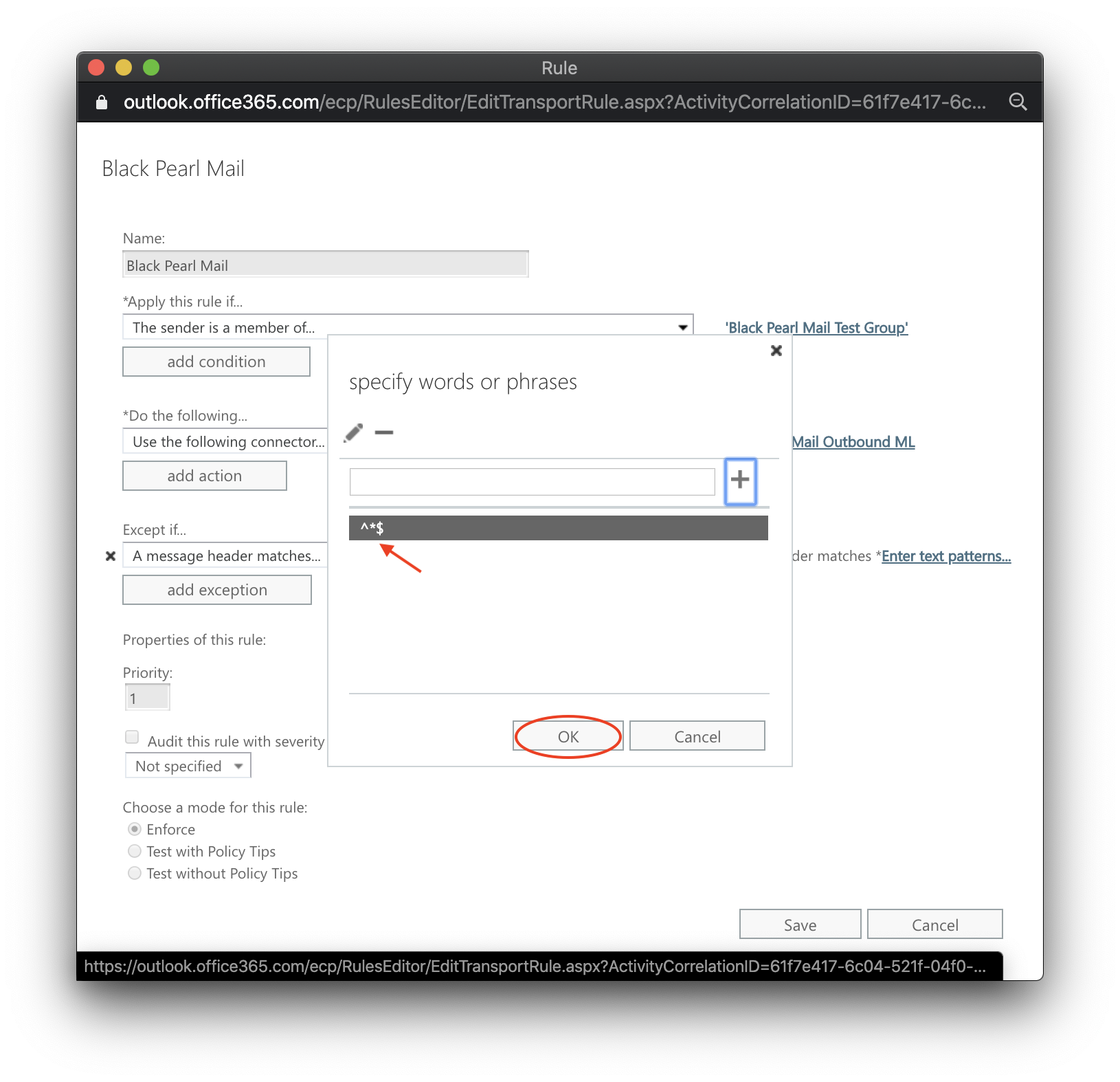Click the red close window button
1120x1082 pixels.
(96, 67)
